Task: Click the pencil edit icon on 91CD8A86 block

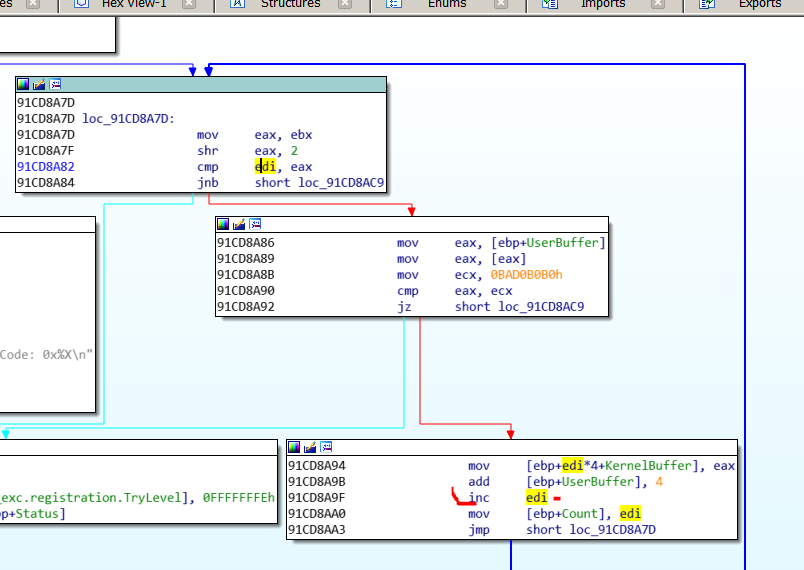Action: 239,224
